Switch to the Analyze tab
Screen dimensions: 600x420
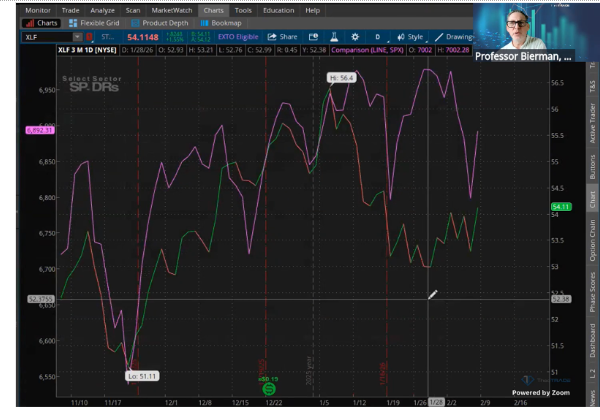(102, 10)
